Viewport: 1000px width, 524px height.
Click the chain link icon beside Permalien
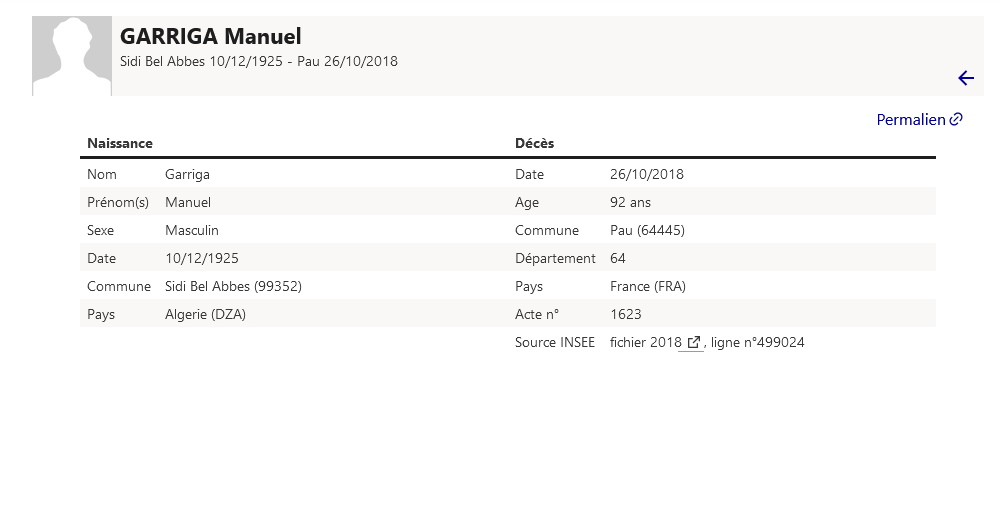(955, 119)
